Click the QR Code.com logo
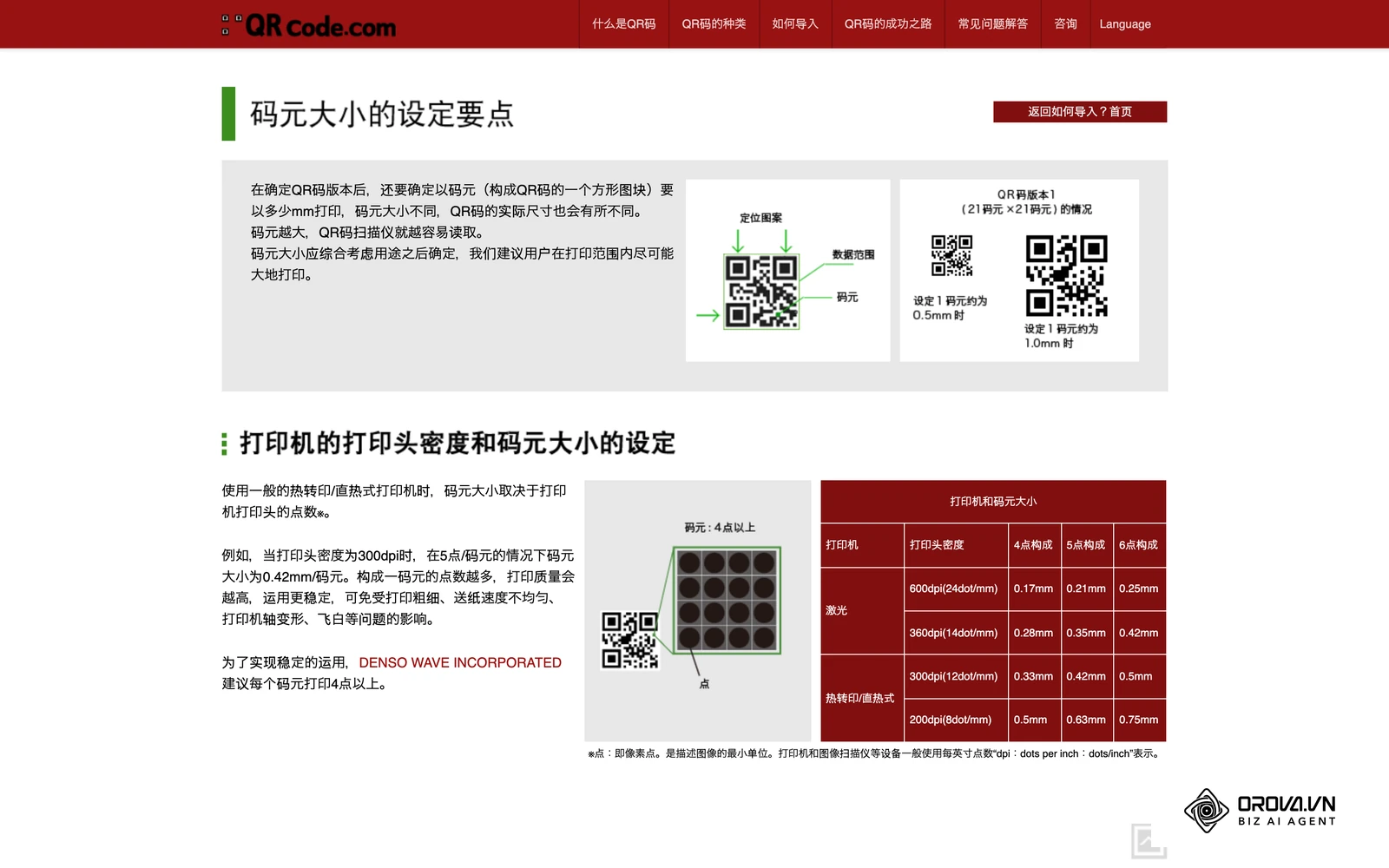The height and width of the screenshot is (868, 1389). pos(309,25)
